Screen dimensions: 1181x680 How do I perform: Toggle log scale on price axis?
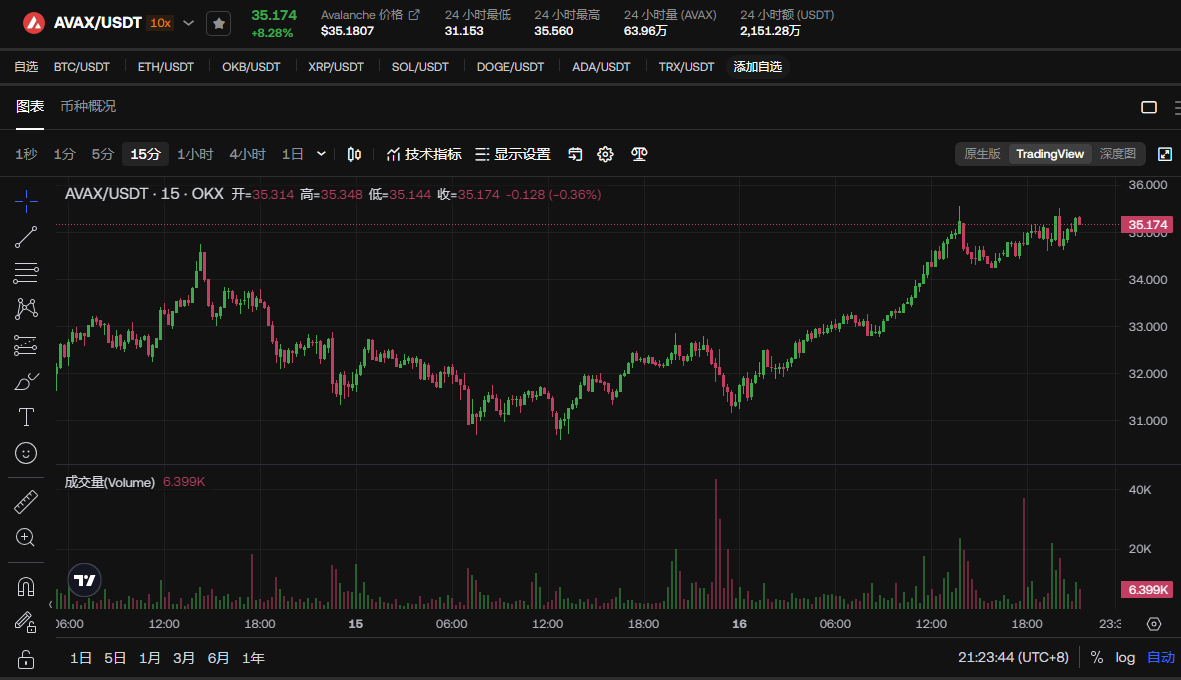click(1125, 657)
